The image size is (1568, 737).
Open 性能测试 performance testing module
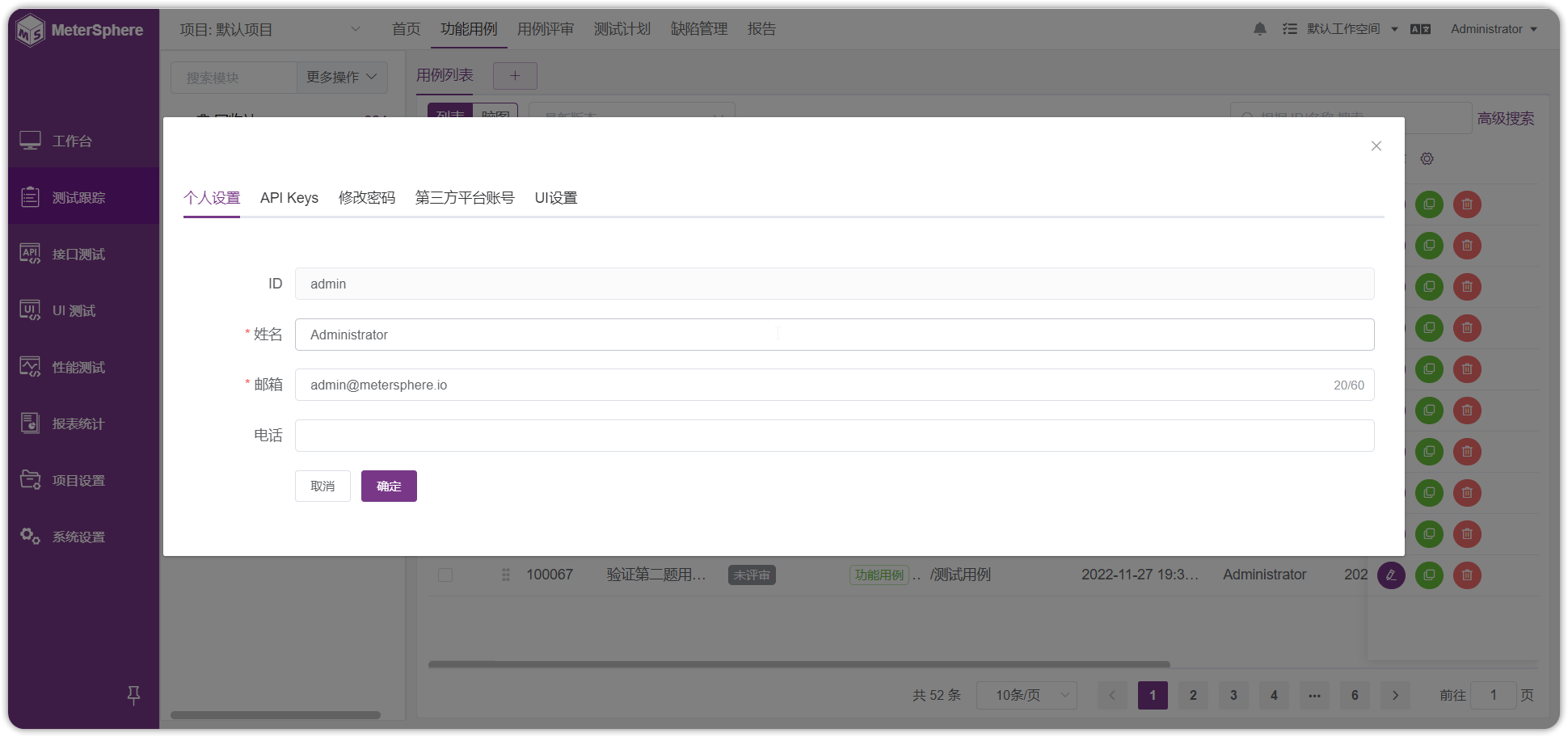(x=83, y=367)
